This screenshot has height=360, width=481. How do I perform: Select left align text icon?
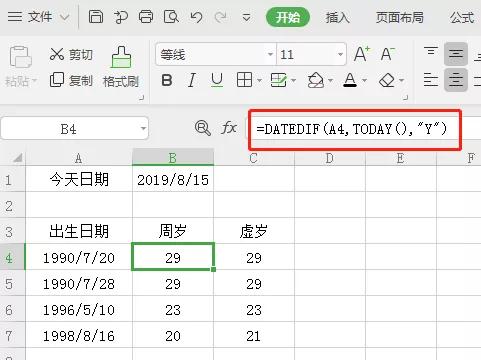[431, 80]
